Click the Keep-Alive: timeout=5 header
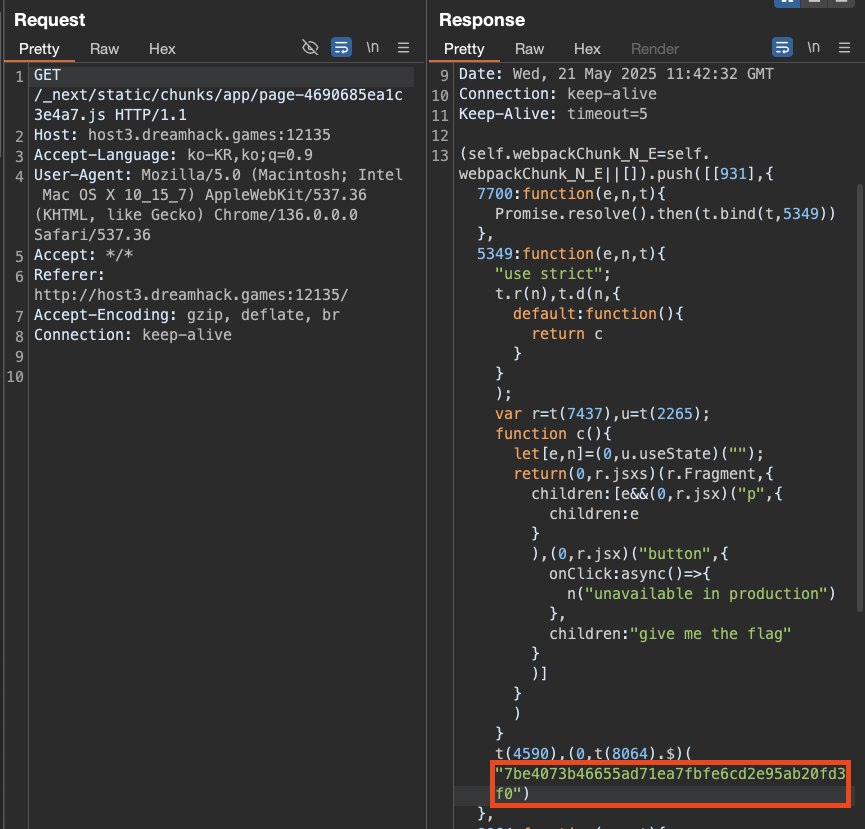Viewport: 865px width, 829px height. 553,114
